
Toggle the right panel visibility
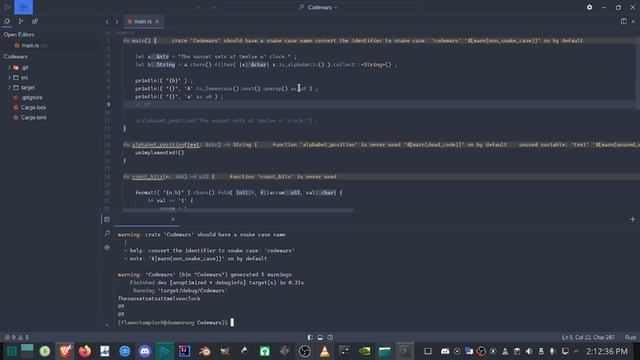(x=330, y=337)
